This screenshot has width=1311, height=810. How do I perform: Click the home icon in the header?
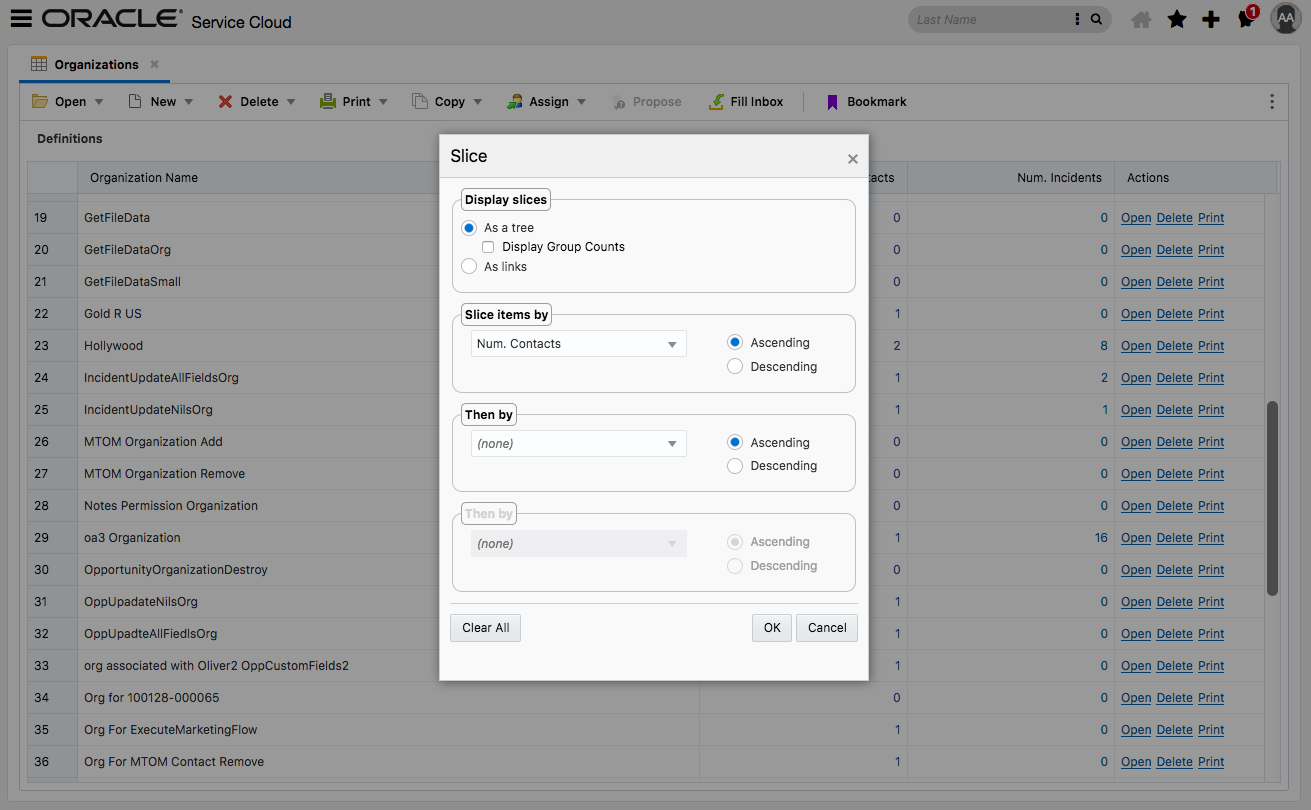pyautogui.click(x=1141, y=18)
